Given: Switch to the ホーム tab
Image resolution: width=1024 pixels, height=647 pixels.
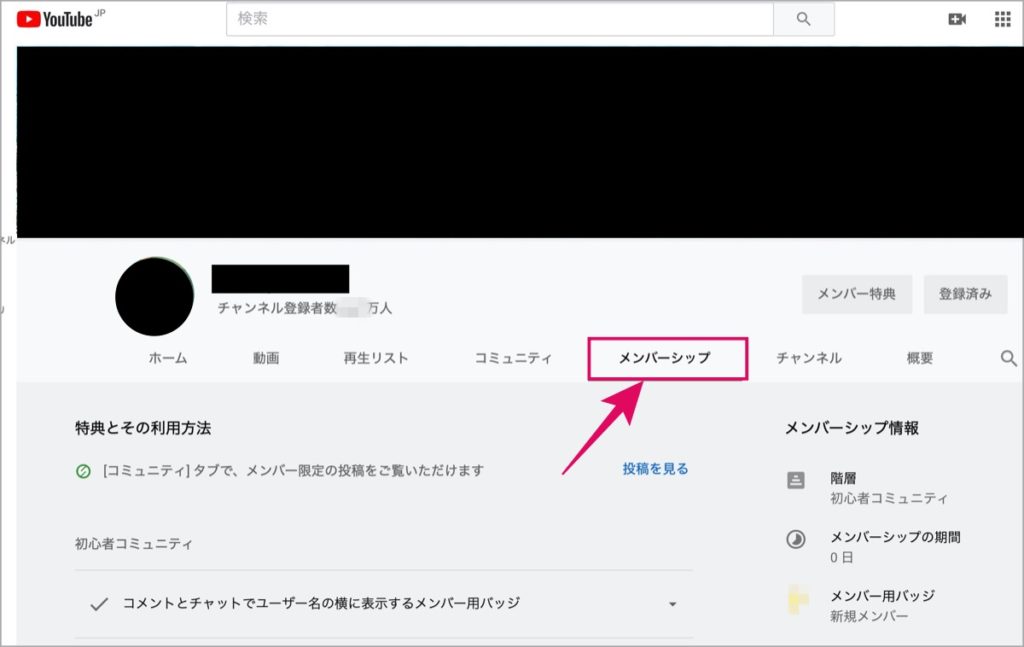Looking at the screenshot, I should point(168,358).
